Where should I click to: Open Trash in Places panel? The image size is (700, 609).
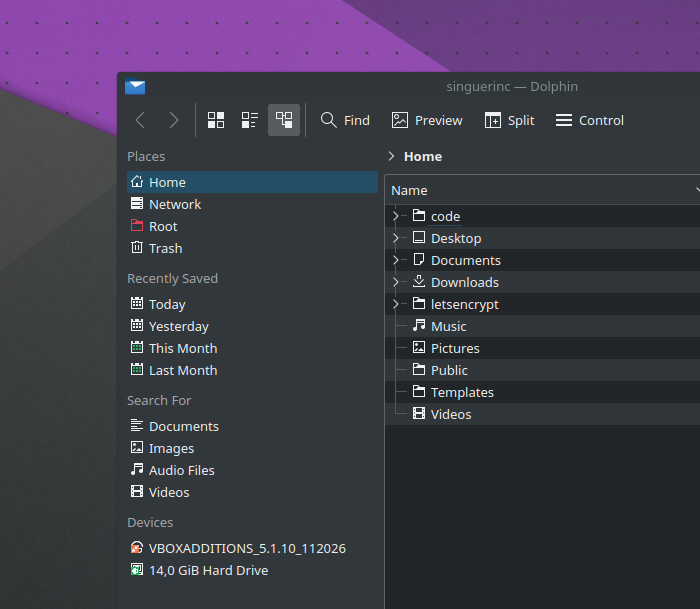click(x=252, y=248)
